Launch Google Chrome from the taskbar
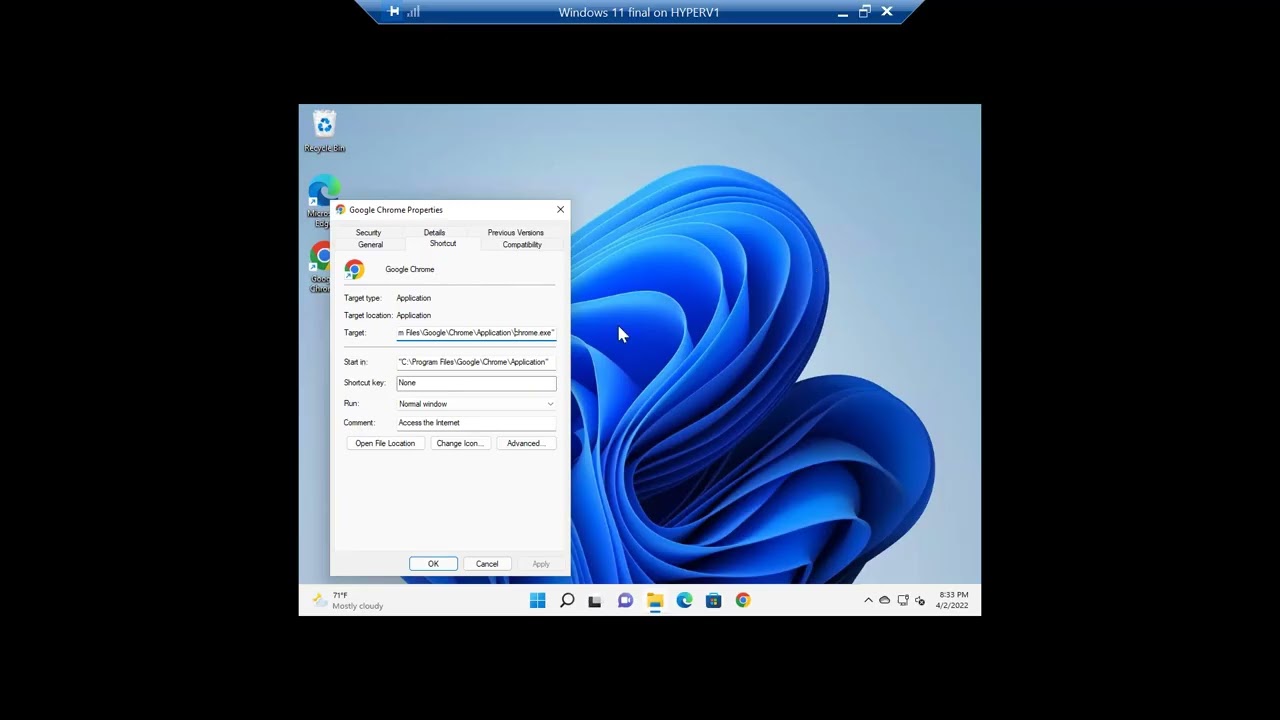 pyautogui.click(x=743, y=600)
